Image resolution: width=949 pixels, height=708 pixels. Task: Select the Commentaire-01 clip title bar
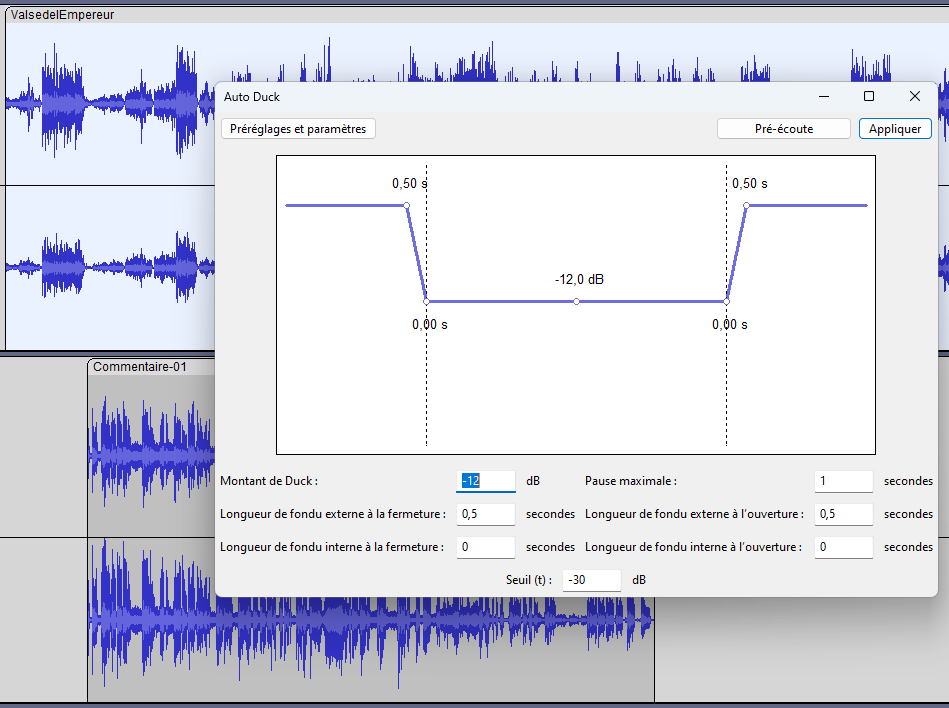click(x=150, y=367)
